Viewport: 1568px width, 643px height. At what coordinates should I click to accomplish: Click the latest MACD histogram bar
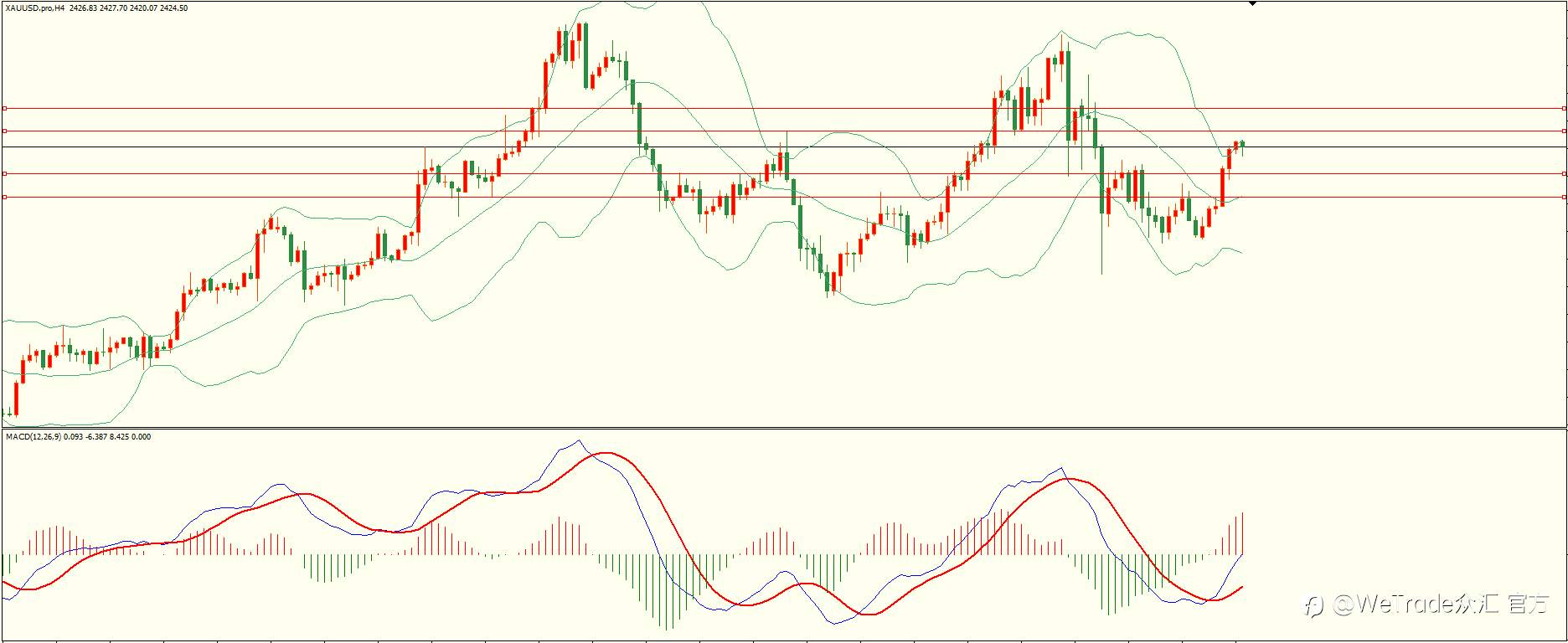[x=1242, y=533]
